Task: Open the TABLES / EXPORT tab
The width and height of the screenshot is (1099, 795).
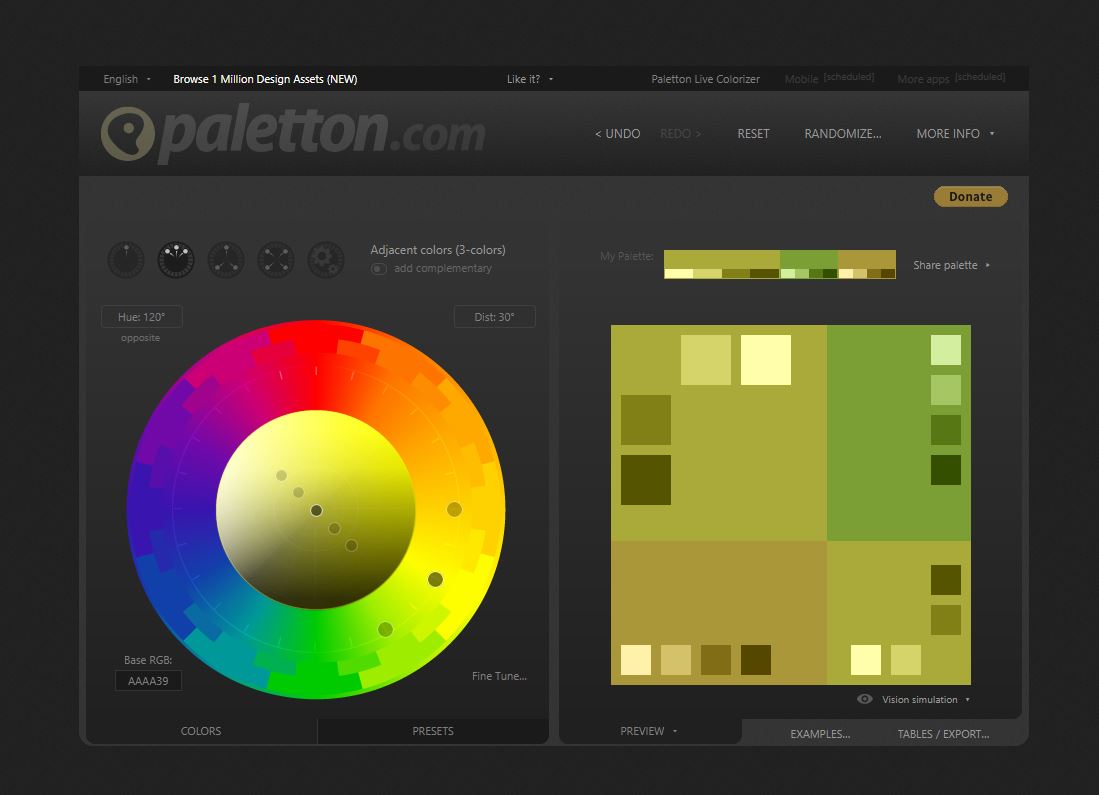Action: coord(943,734)
